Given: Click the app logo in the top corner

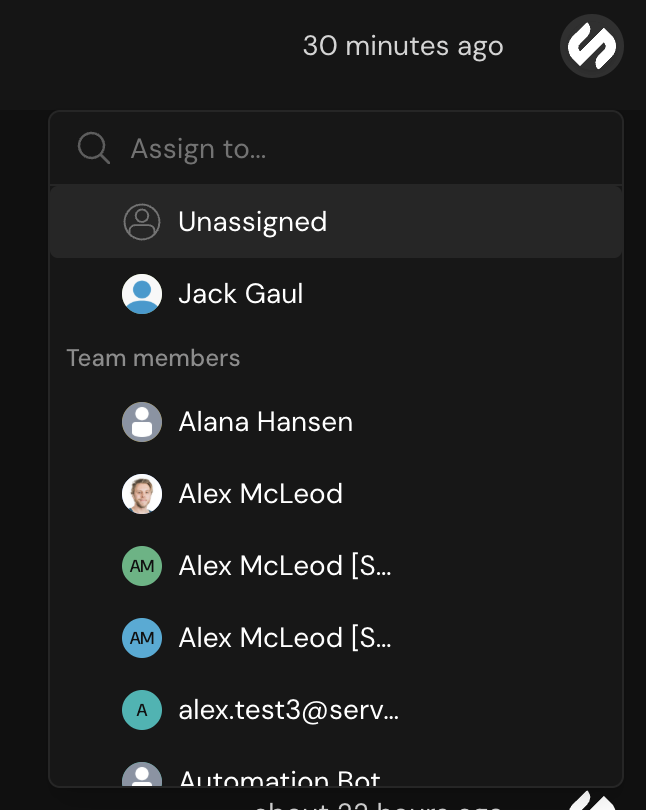Looking at the screenshot, I should click(592, 46).
